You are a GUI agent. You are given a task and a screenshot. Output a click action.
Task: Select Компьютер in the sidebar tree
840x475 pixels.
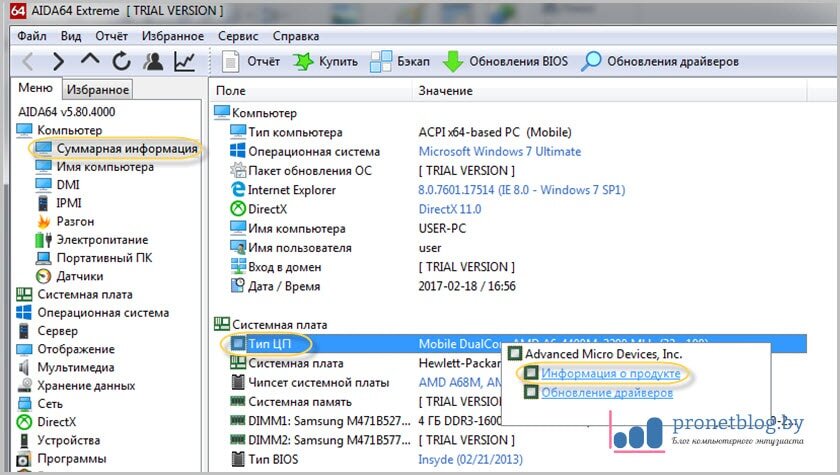pos(59,130)
